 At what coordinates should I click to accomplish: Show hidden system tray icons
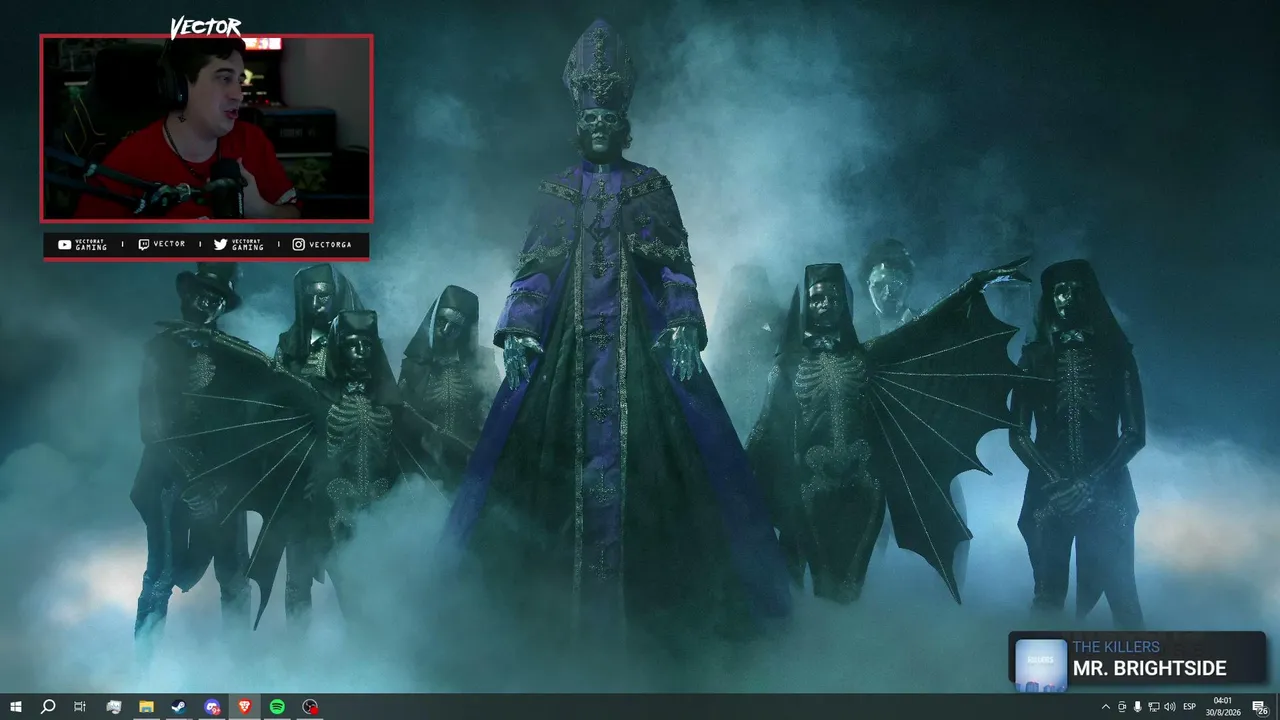(1105, 707)
